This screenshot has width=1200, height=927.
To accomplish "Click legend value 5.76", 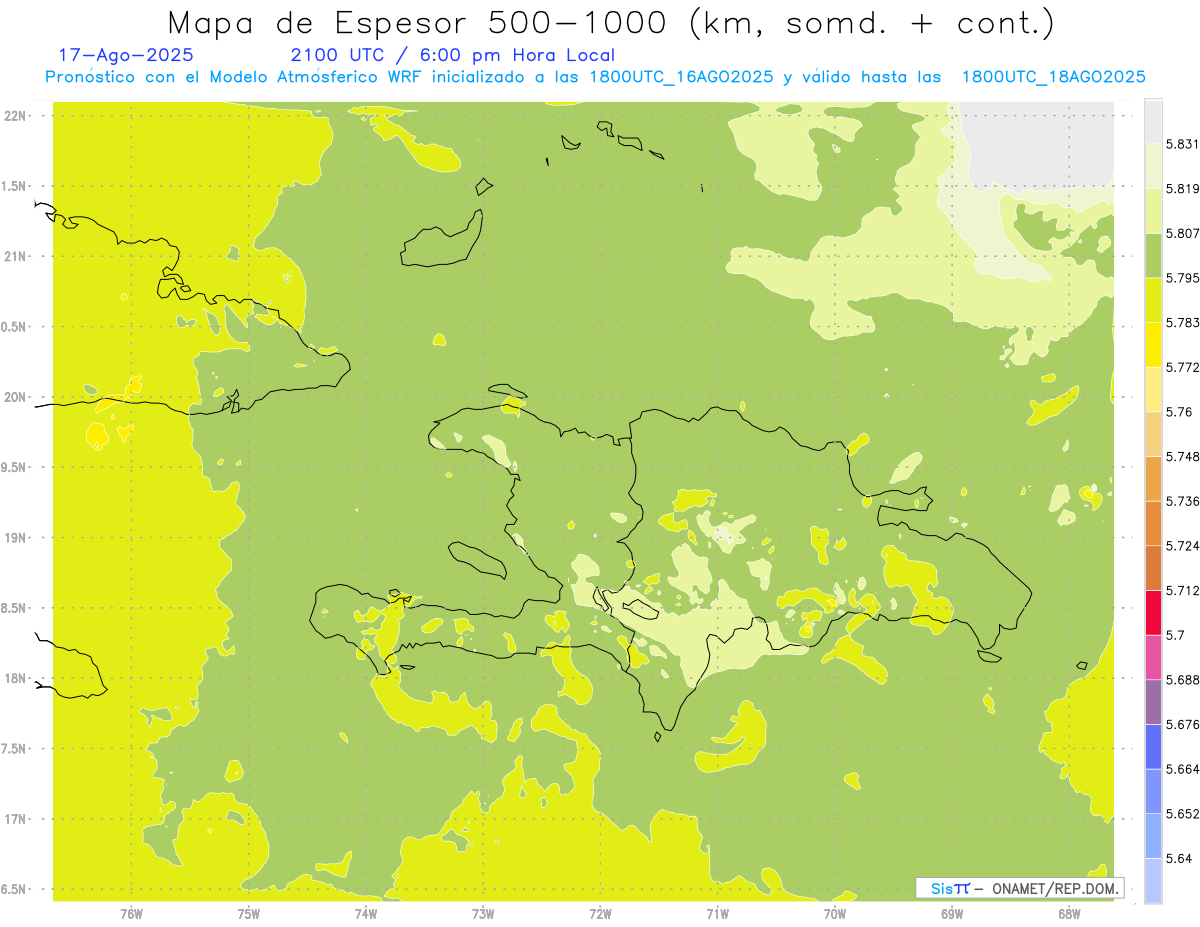I will (1179, 412).
